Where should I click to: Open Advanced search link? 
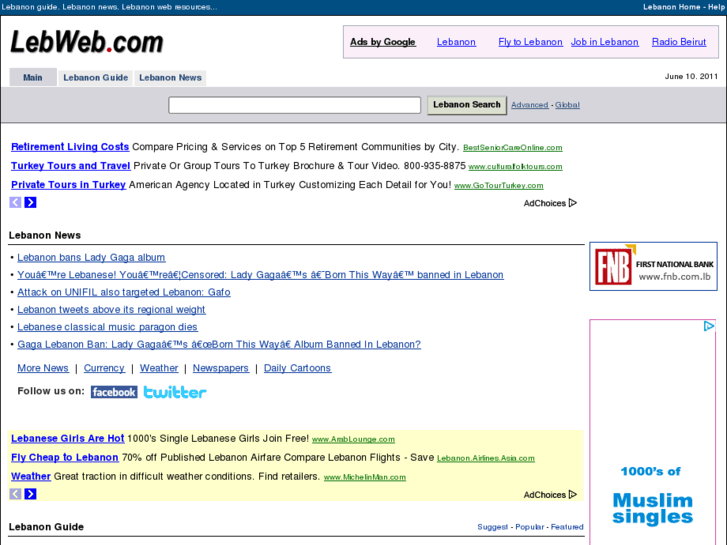(x=529, y=105)
